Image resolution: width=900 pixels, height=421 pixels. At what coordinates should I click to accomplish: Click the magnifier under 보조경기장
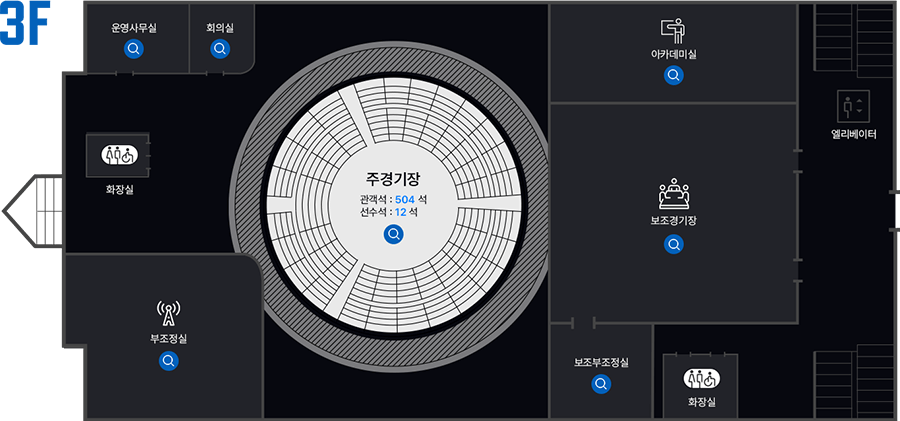click(674, 244)
